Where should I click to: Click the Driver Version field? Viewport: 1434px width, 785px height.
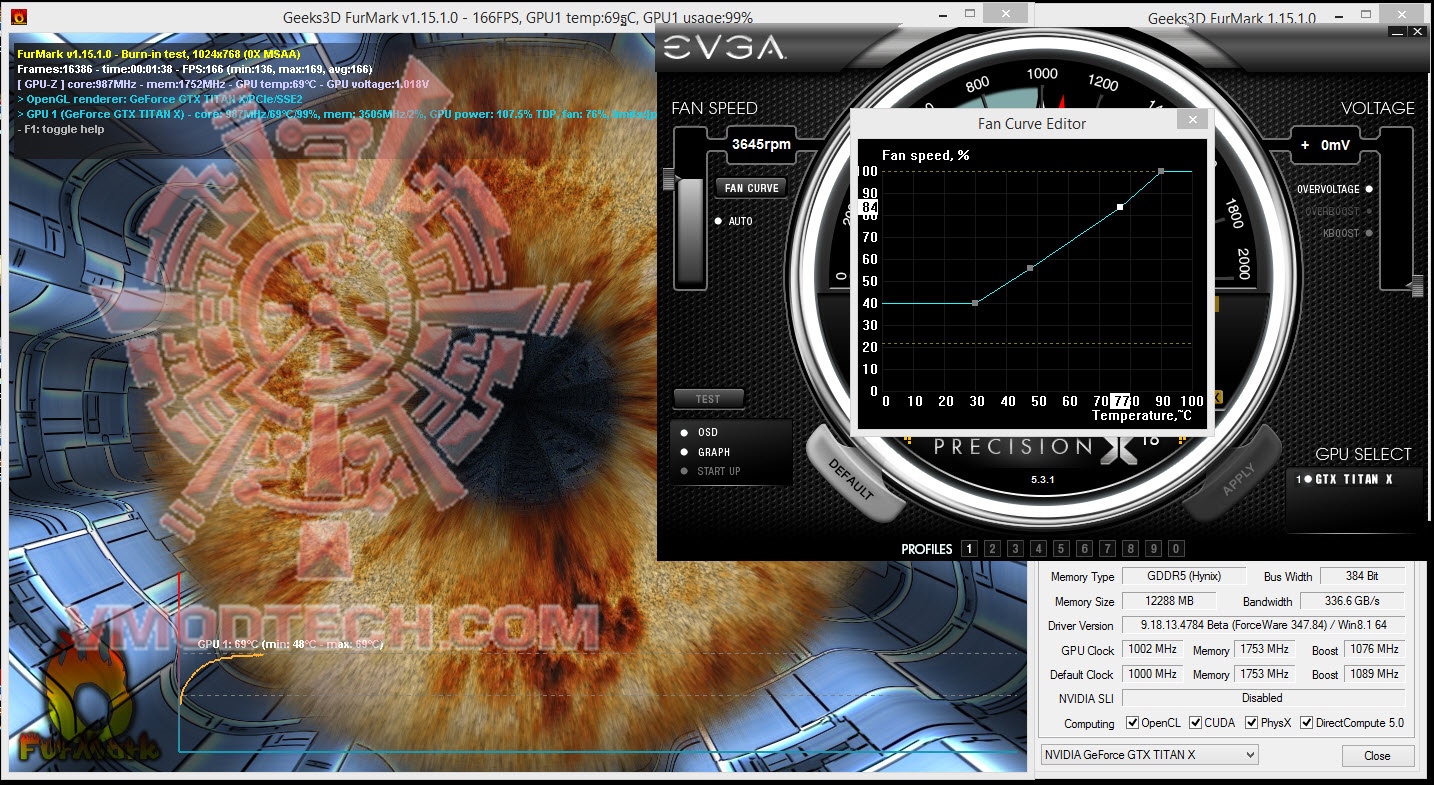pos(1263,625)
